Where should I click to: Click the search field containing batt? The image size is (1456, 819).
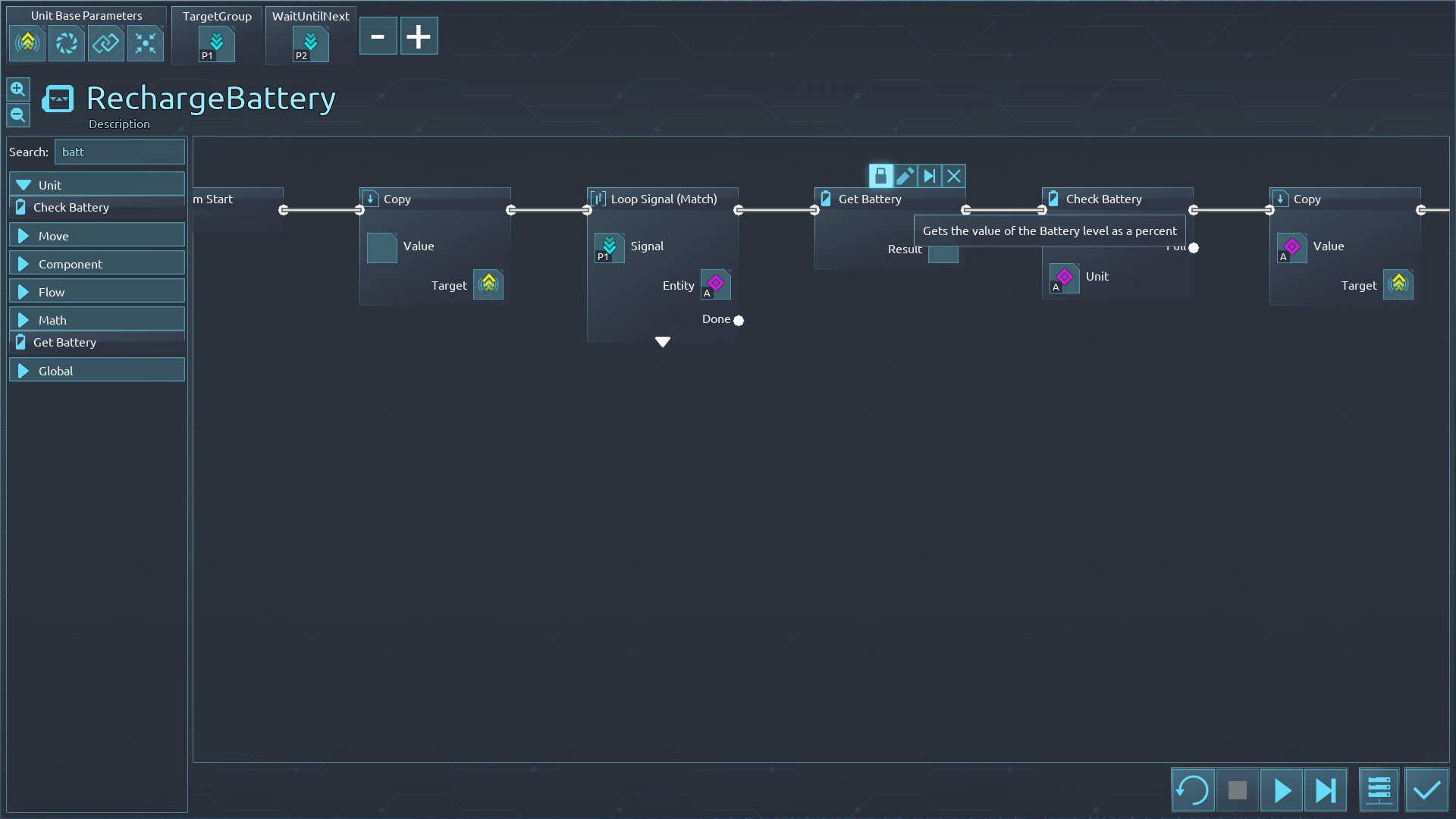[119, 152]
